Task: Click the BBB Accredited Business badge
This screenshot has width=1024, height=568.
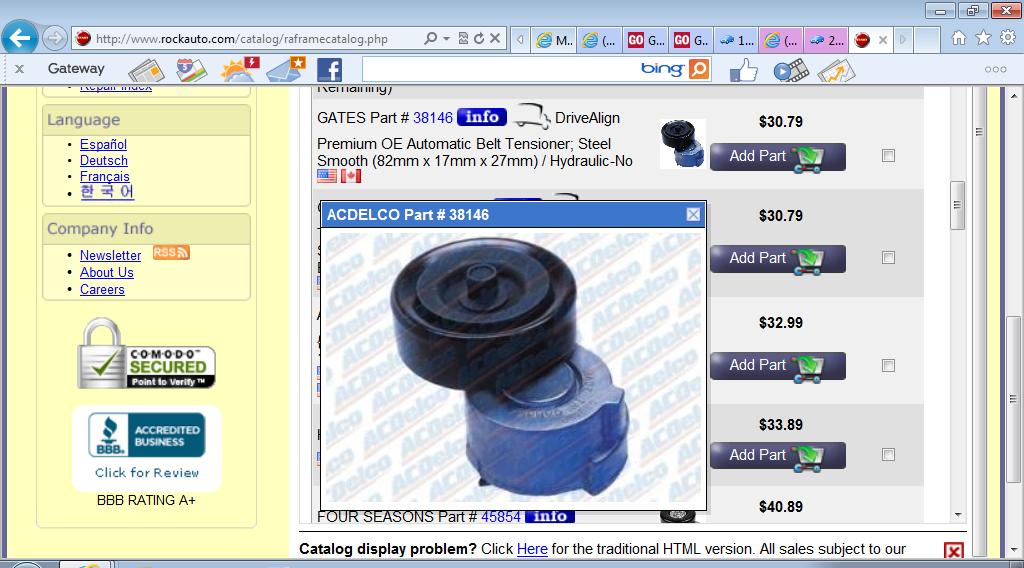Action: [x=146, y=435]
